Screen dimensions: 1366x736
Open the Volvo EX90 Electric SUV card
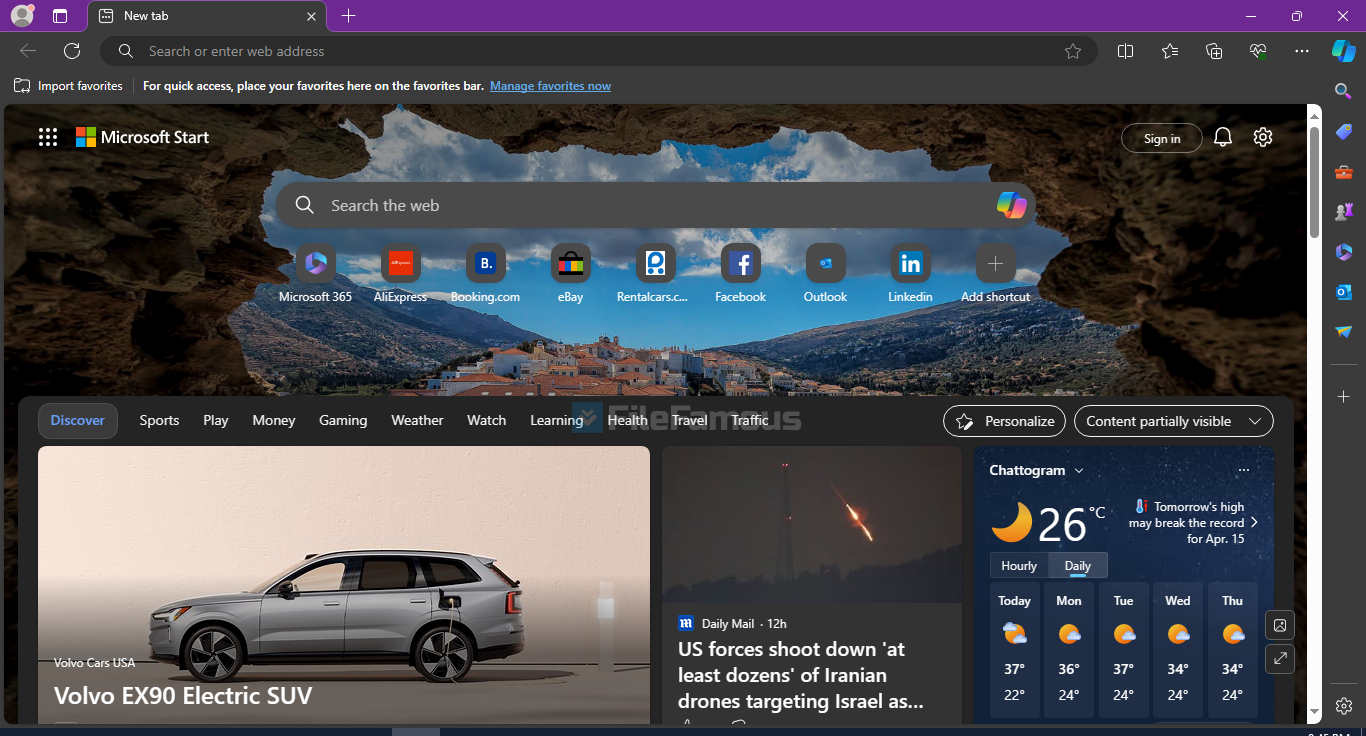344,584
